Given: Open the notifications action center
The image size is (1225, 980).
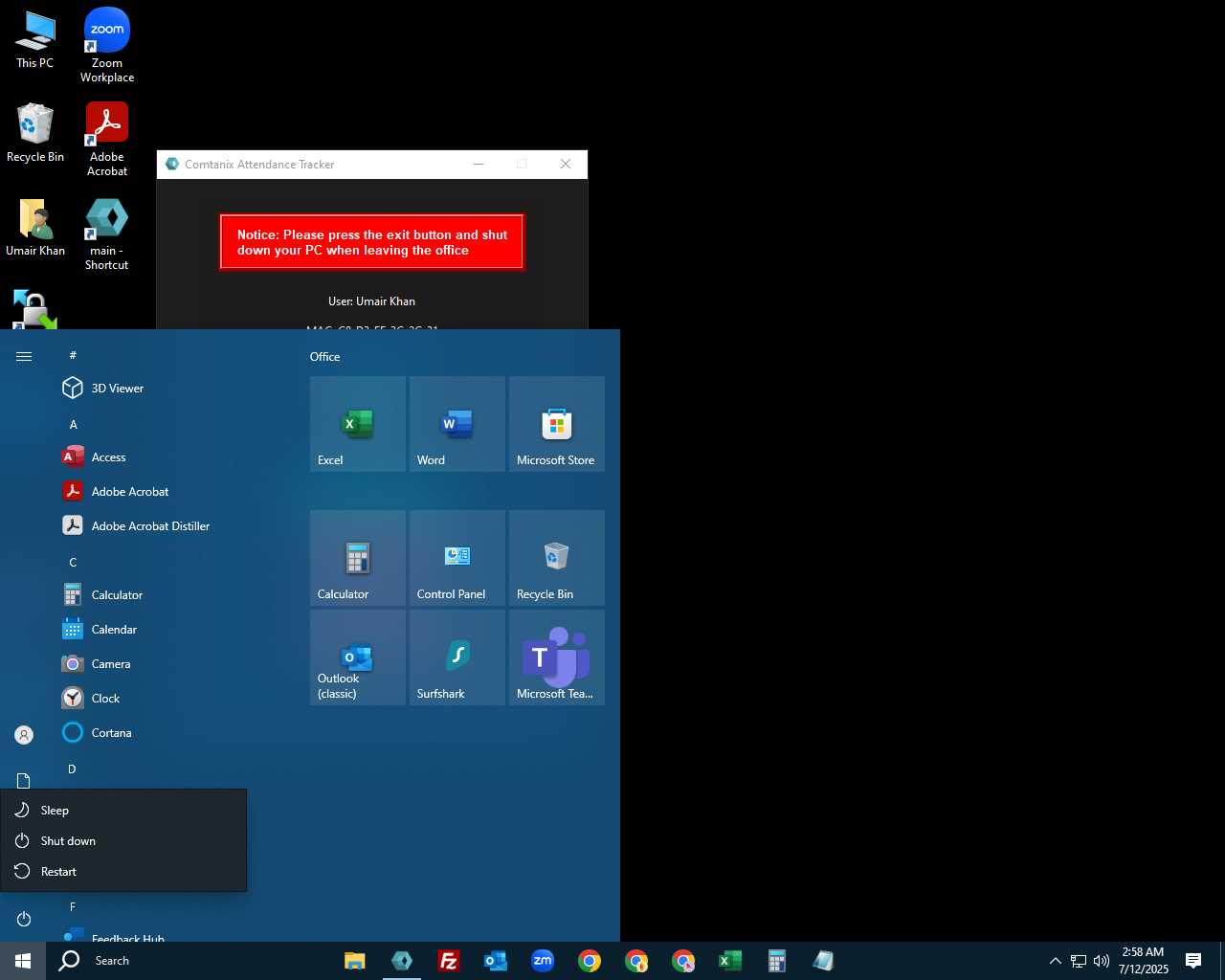Looking at the screenshot, I should click(x=1193, y=961).
